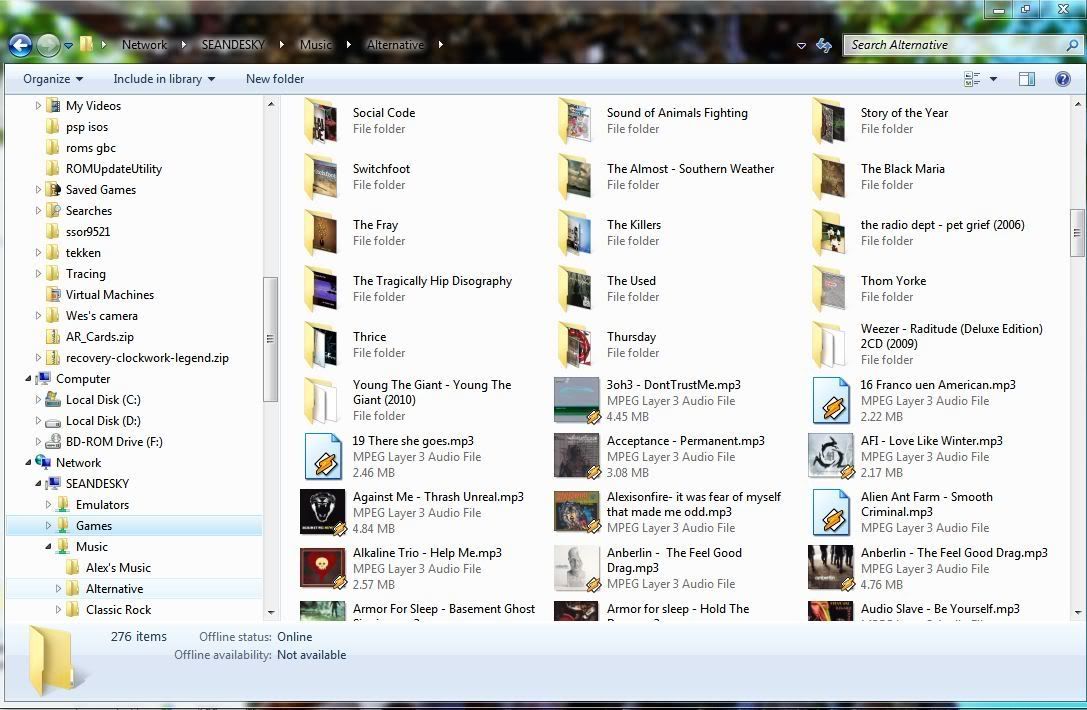Go back with the Back arrow button

(20, 45)
